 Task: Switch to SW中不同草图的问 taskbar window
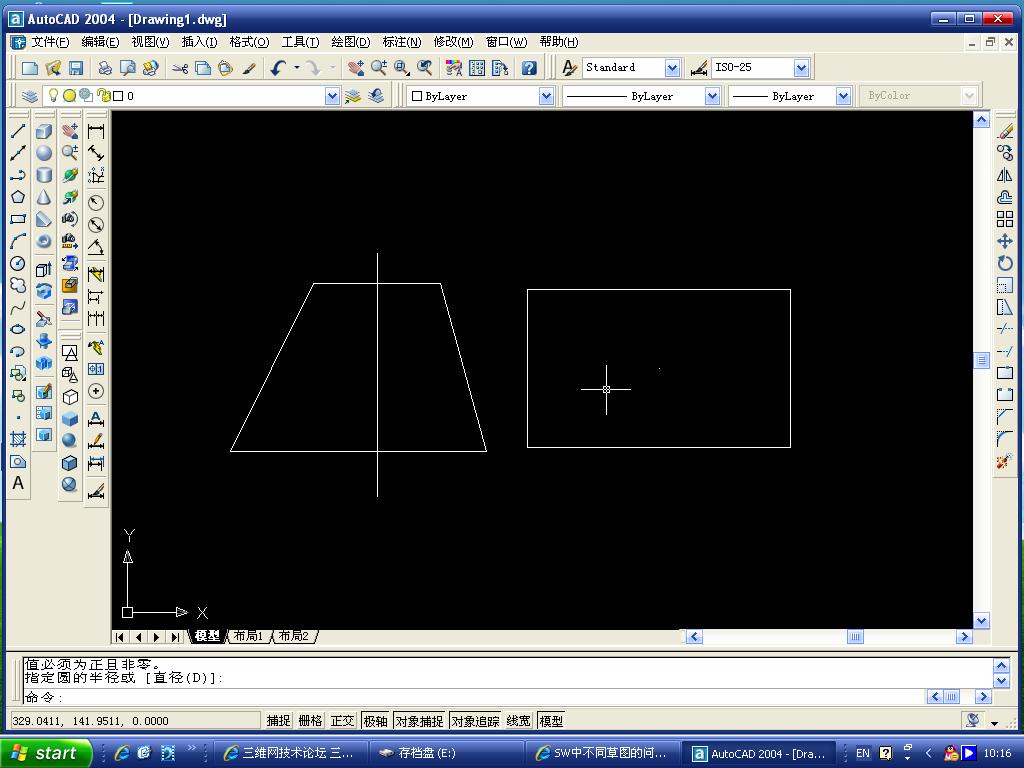[x=602, y=753]
